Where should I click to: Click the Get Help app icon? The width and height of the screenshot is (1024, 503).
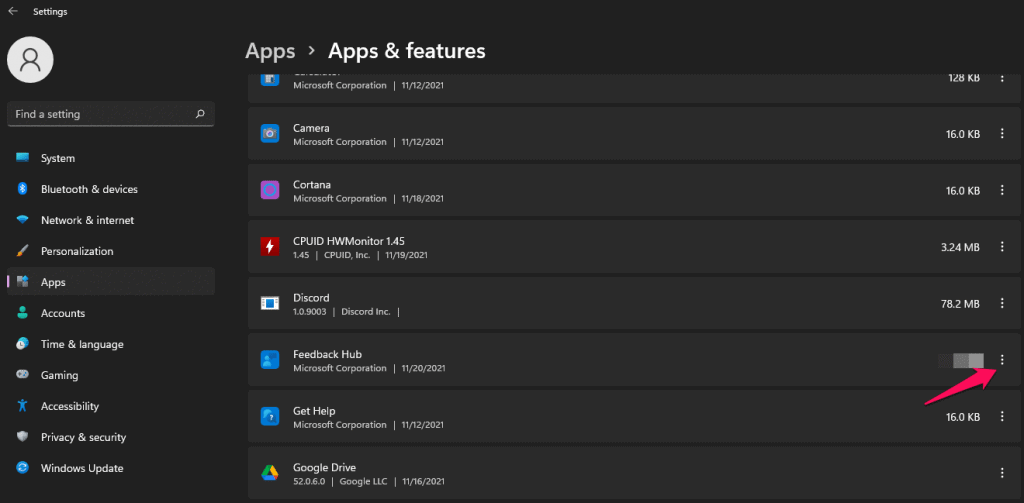coord(269,416)
